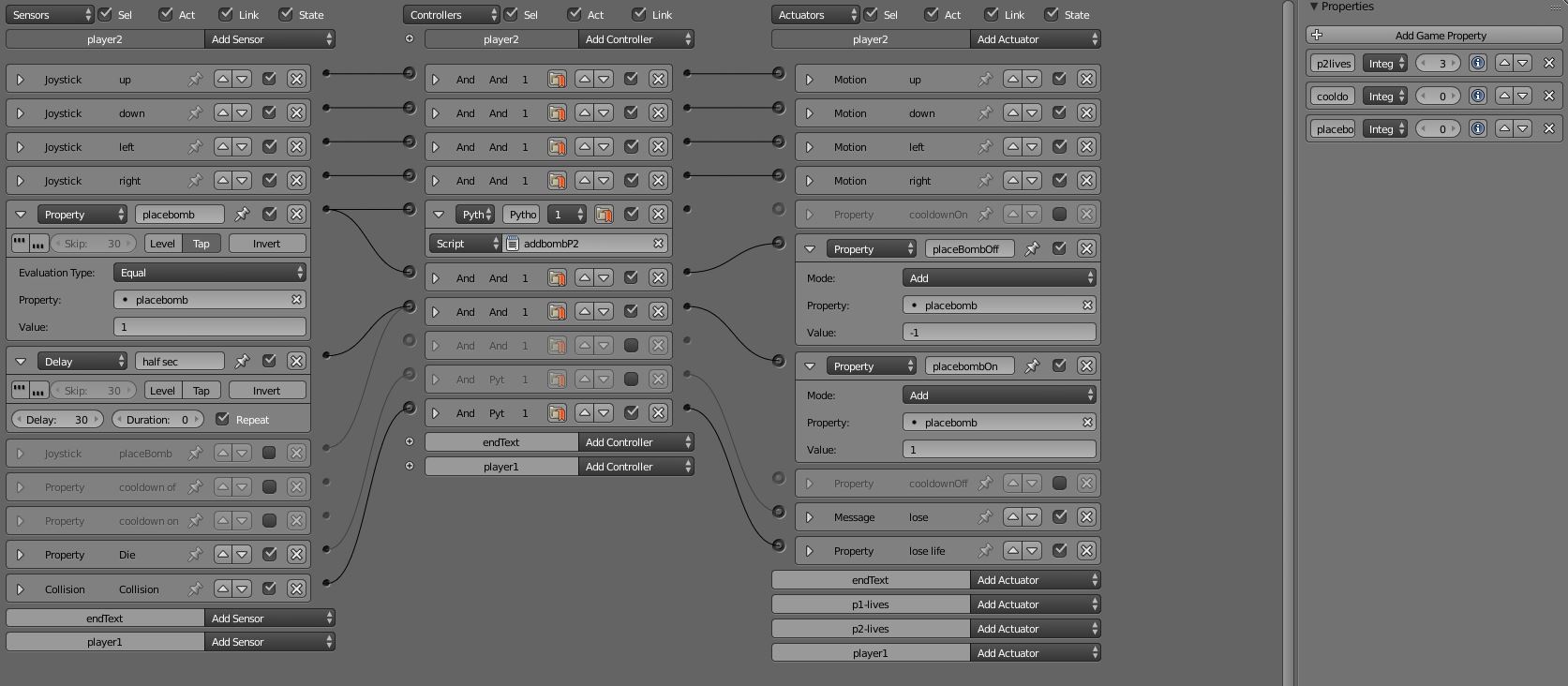Delete the Python controller
Viewport: 1568px width, 686px height.
658,215
